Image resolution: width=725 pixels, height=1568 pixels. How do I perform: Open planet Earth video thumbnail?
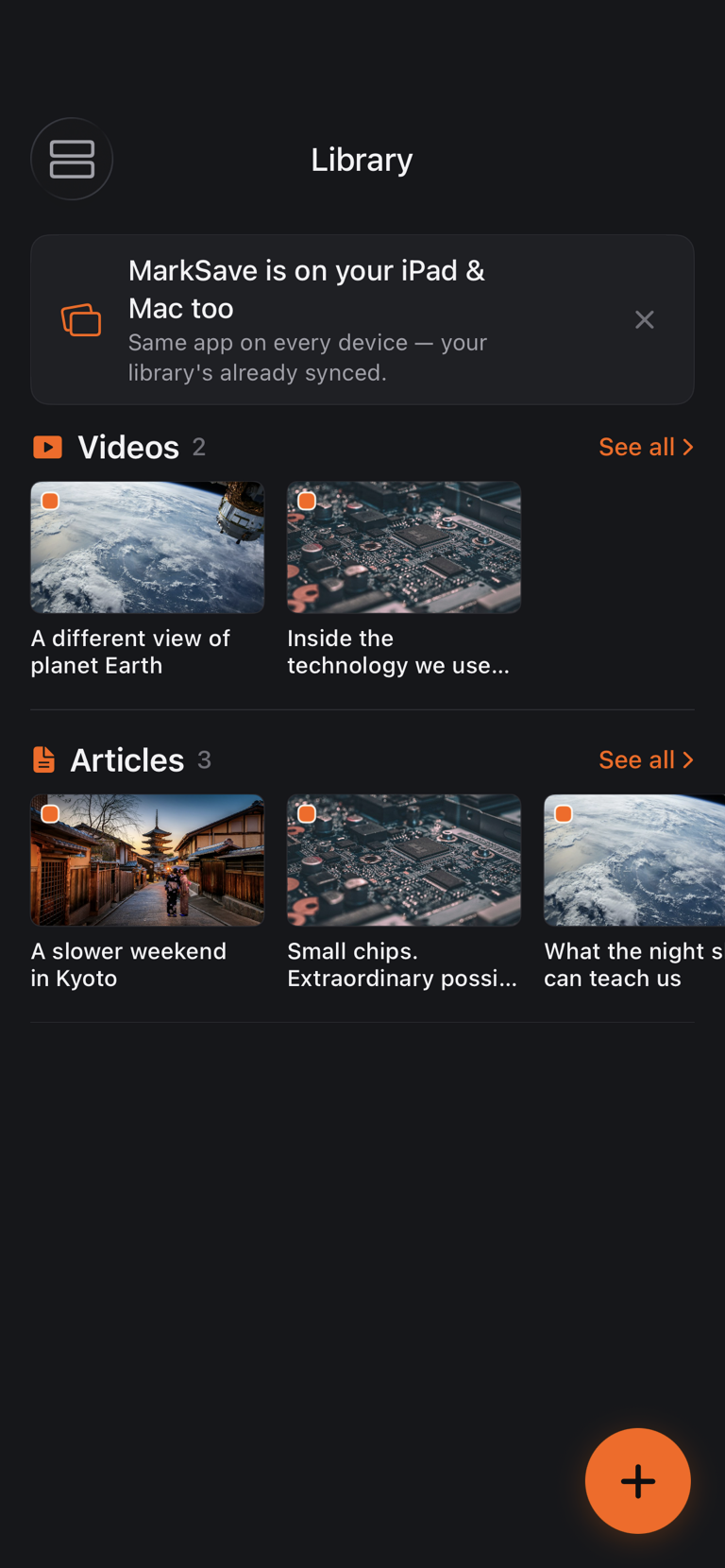tap(147, 548)
